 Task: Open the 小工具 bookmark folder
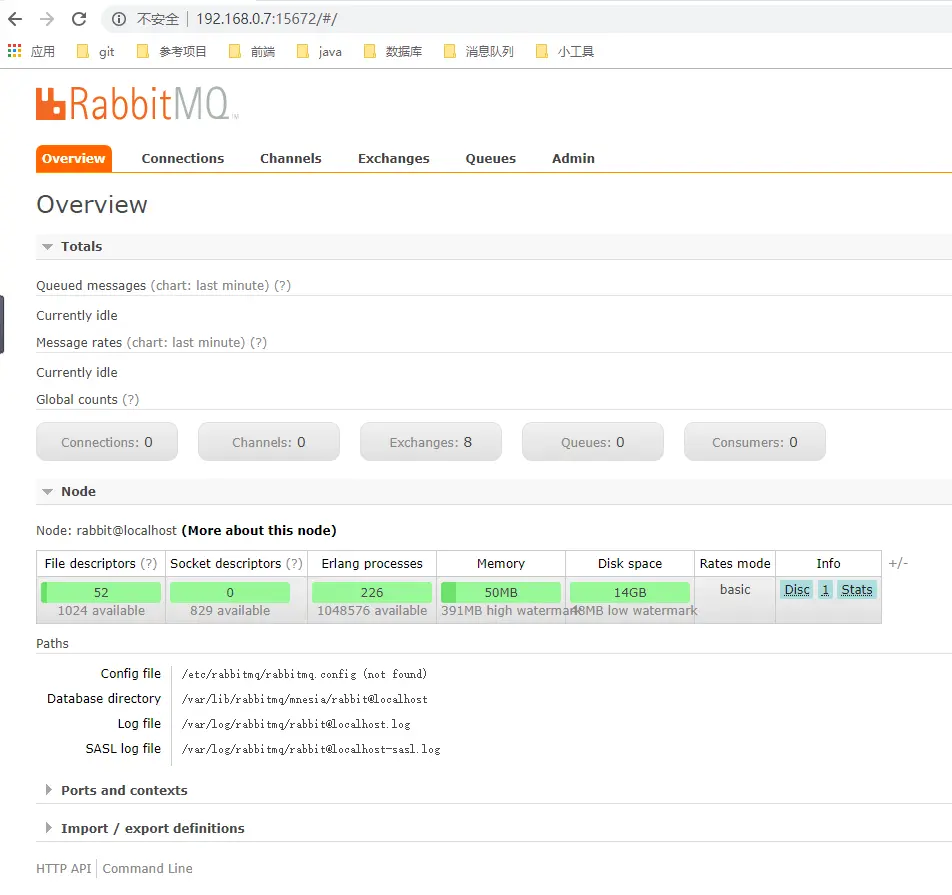tap(565, 52)
